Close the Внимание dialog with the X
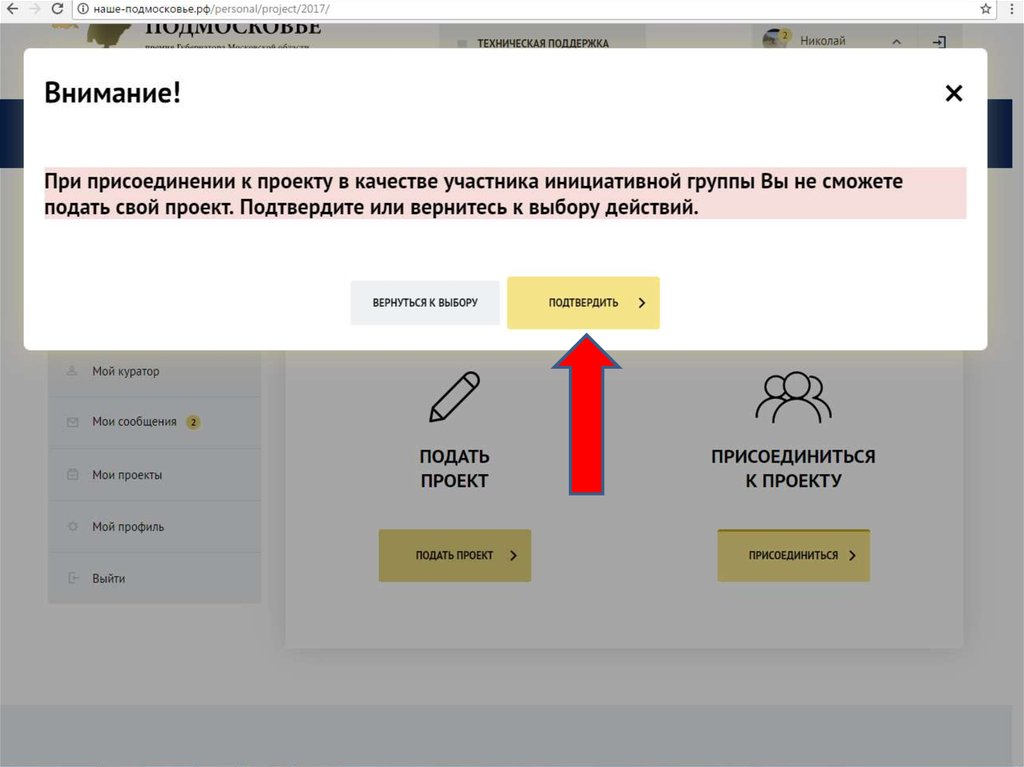This screenshot has width=1024, height=767. click(953, 93)
